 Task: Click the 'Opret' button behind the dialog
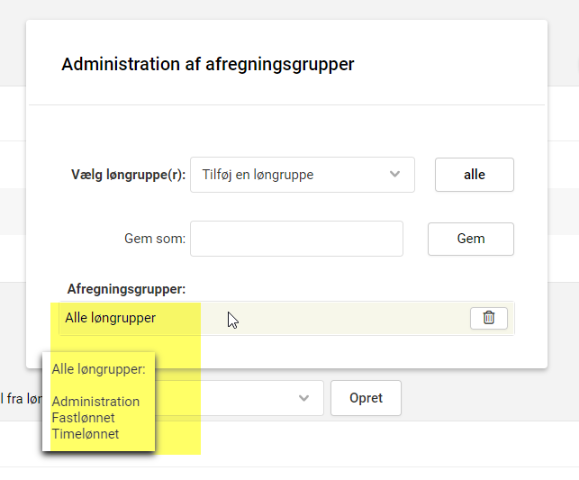point(366,398)
